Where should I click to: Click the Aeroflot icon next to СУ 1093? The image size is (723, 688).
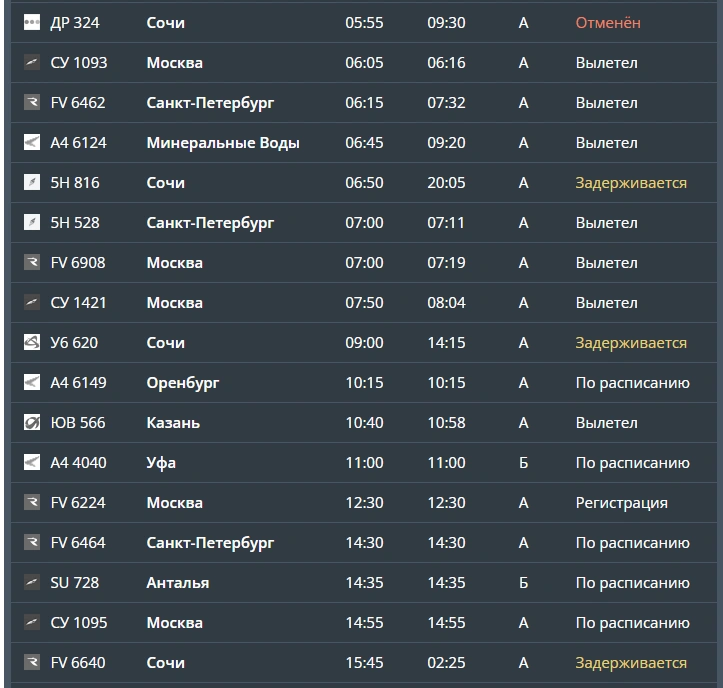click(x=32, y=62)
